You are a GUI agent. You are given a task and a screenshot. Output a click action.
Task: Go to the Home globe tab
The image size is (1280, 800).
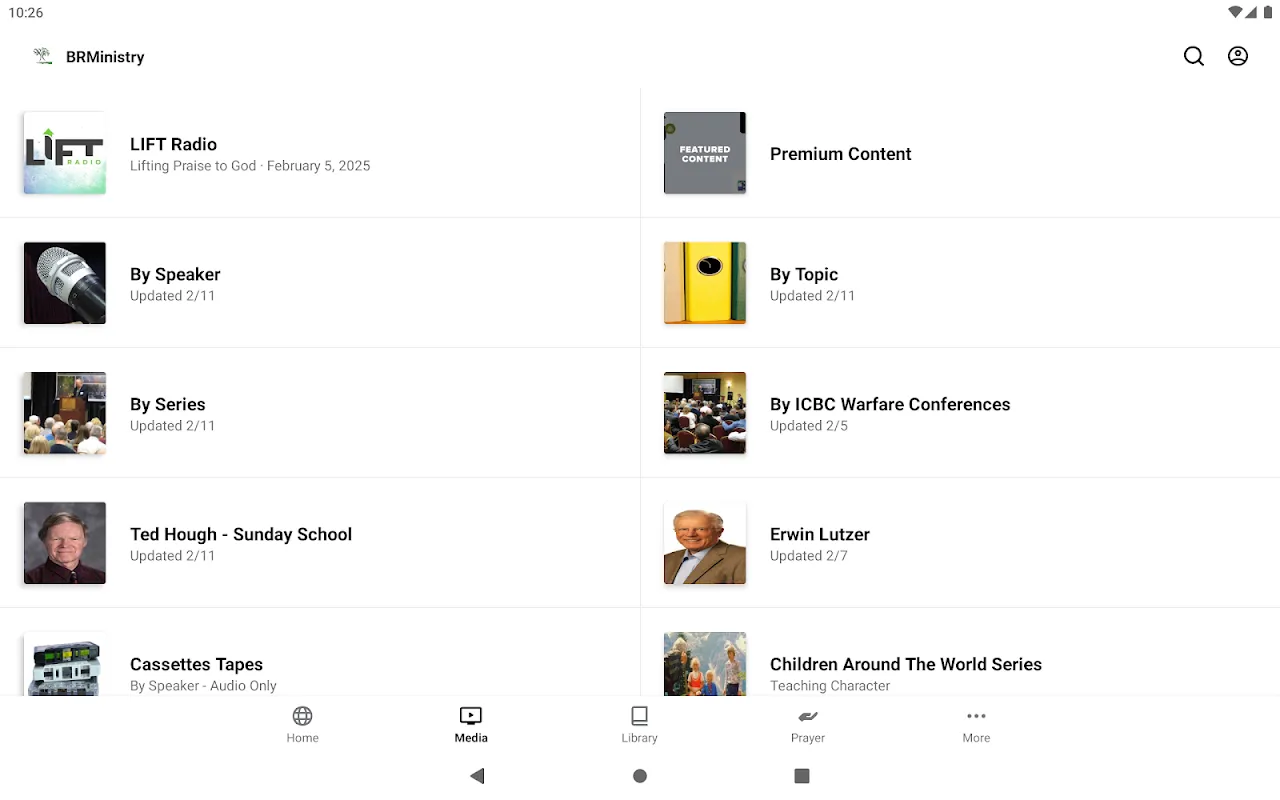302,724
